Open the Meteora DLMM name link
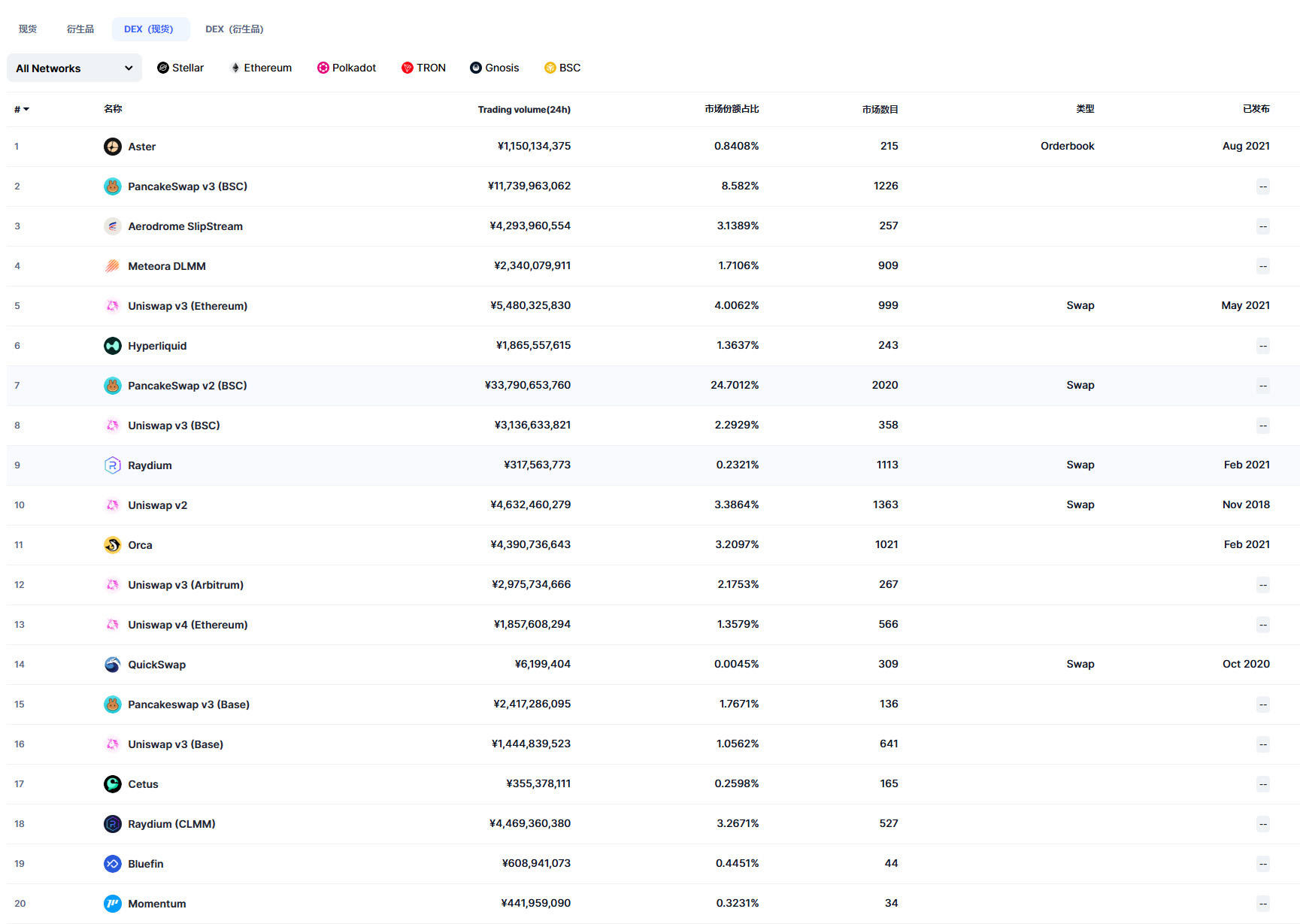The width and height of the screenshot is (1300, 924). [x=167, y=266]
